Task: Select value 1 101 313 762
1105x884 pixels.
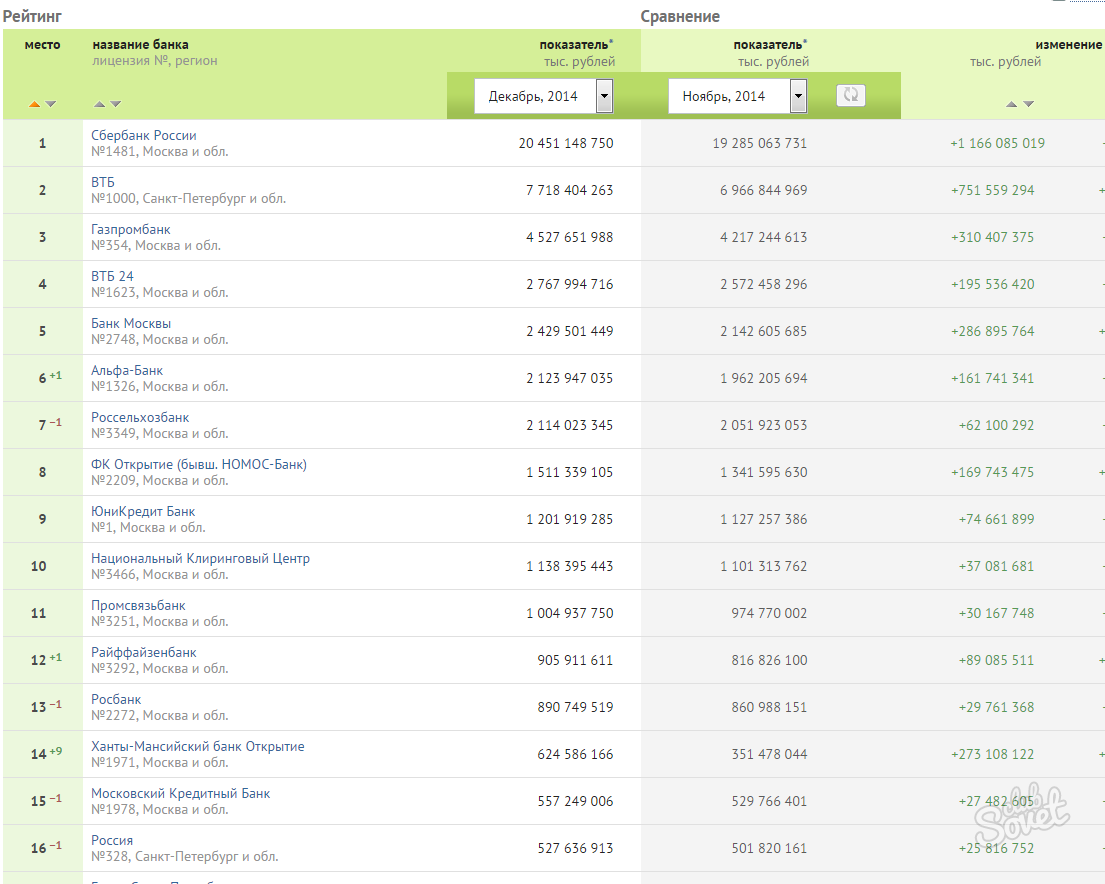Action: coord(764,566)
